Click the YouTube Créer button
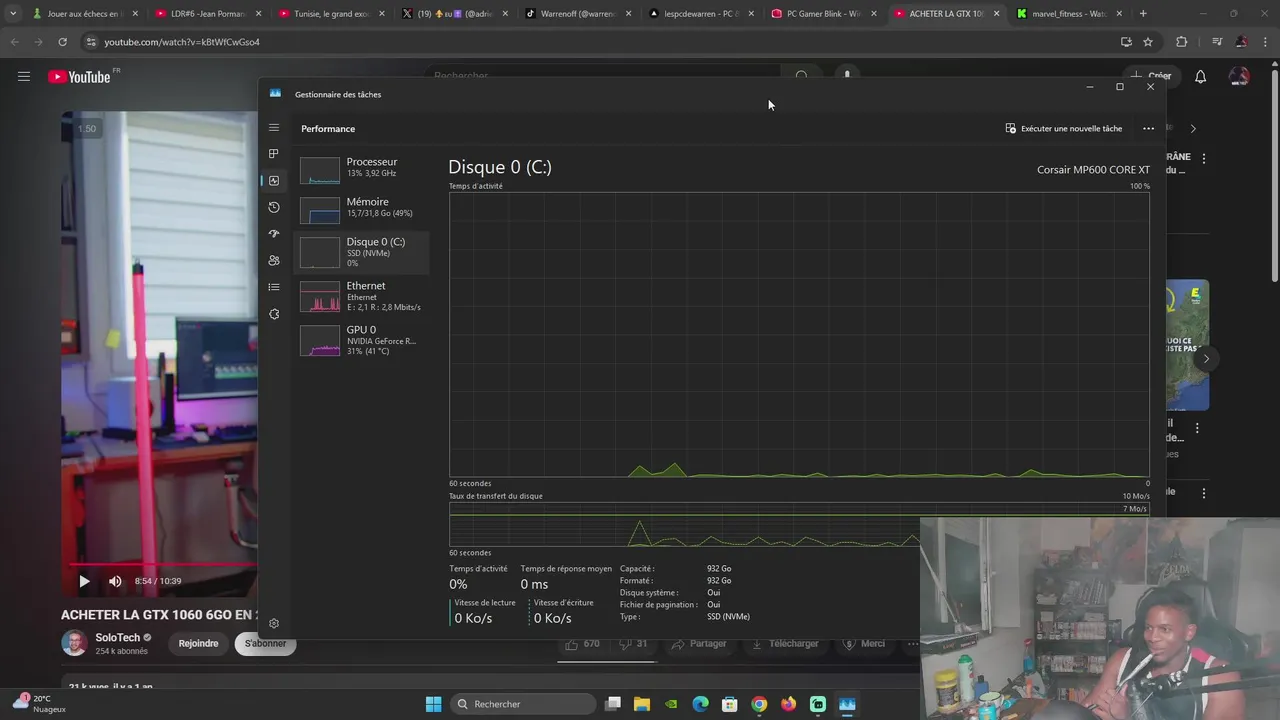The width and height of the screenshot is (1280, 720). (x=1151, y=76)
